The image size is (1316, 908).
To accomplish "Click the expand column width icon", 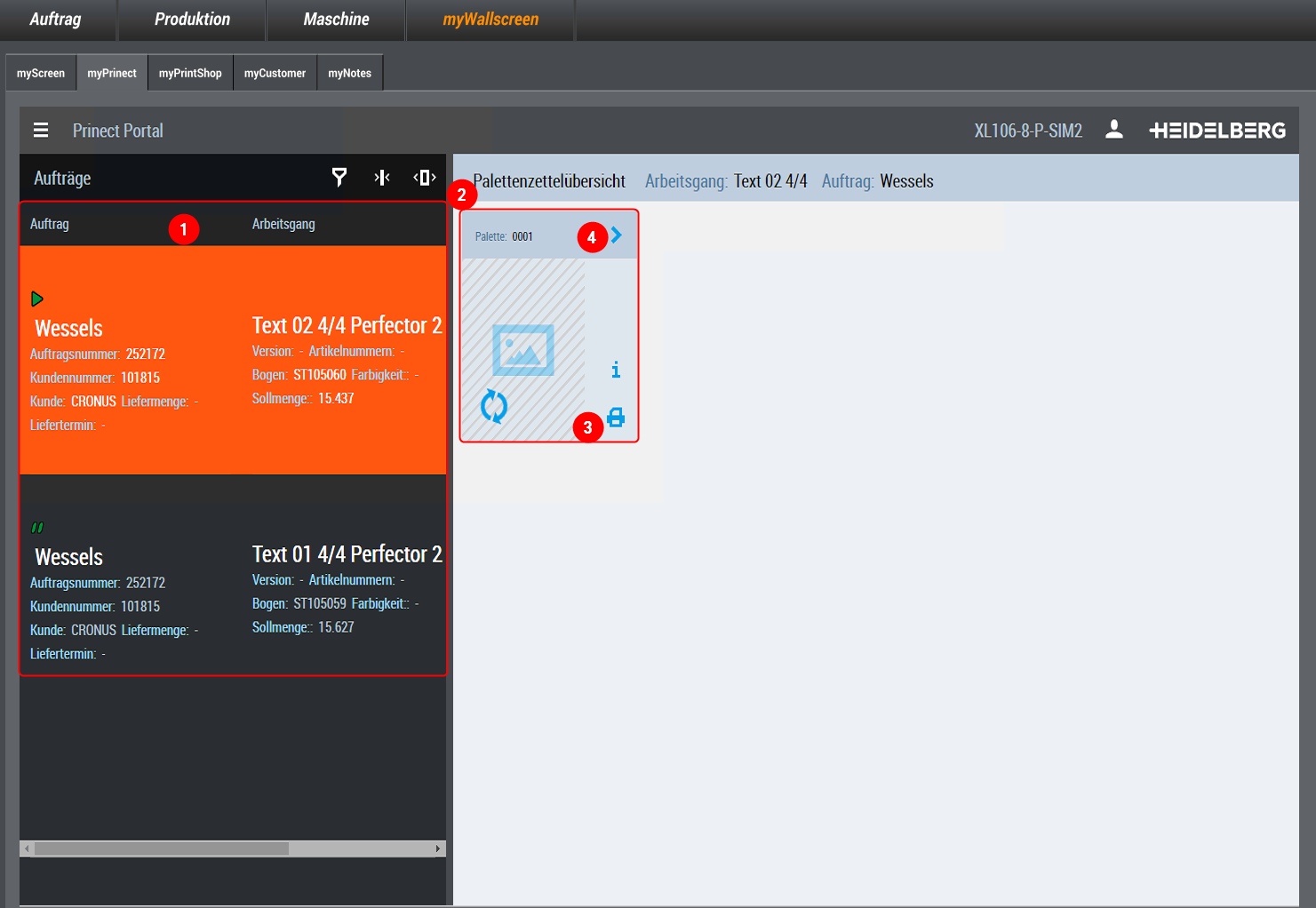I will (x=425, y=178).
